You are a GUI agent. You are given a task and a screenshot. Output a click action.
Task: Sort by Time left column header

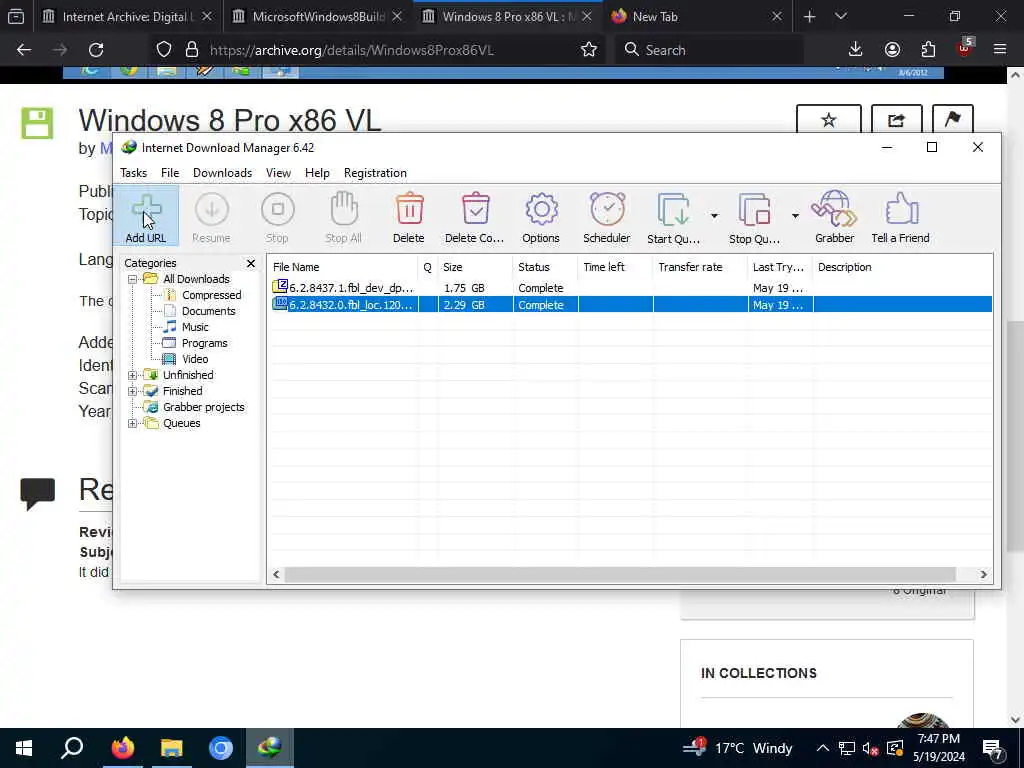(615, 267)
